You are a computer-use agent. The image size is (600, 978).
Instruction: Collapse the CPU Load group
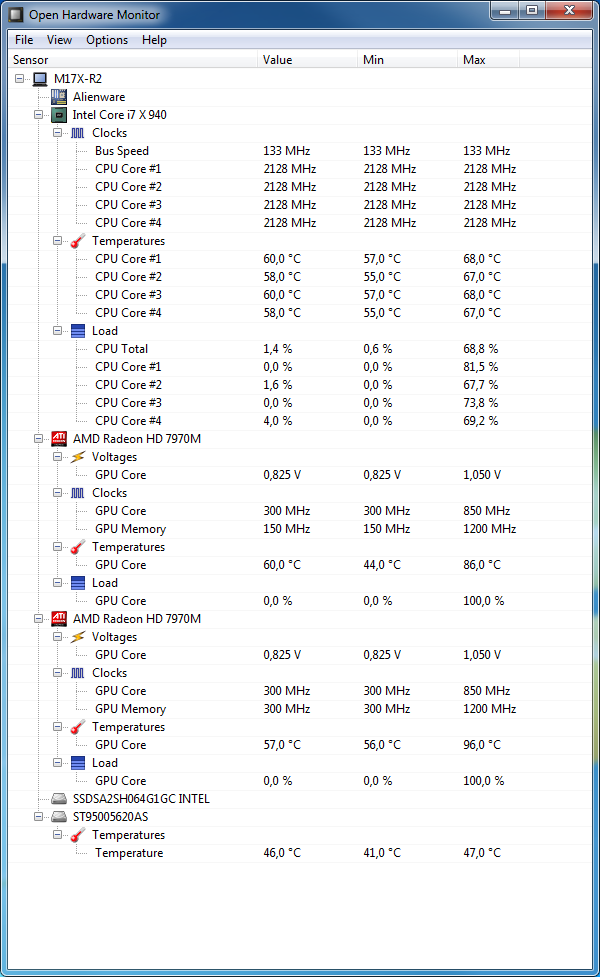(57, 331)
